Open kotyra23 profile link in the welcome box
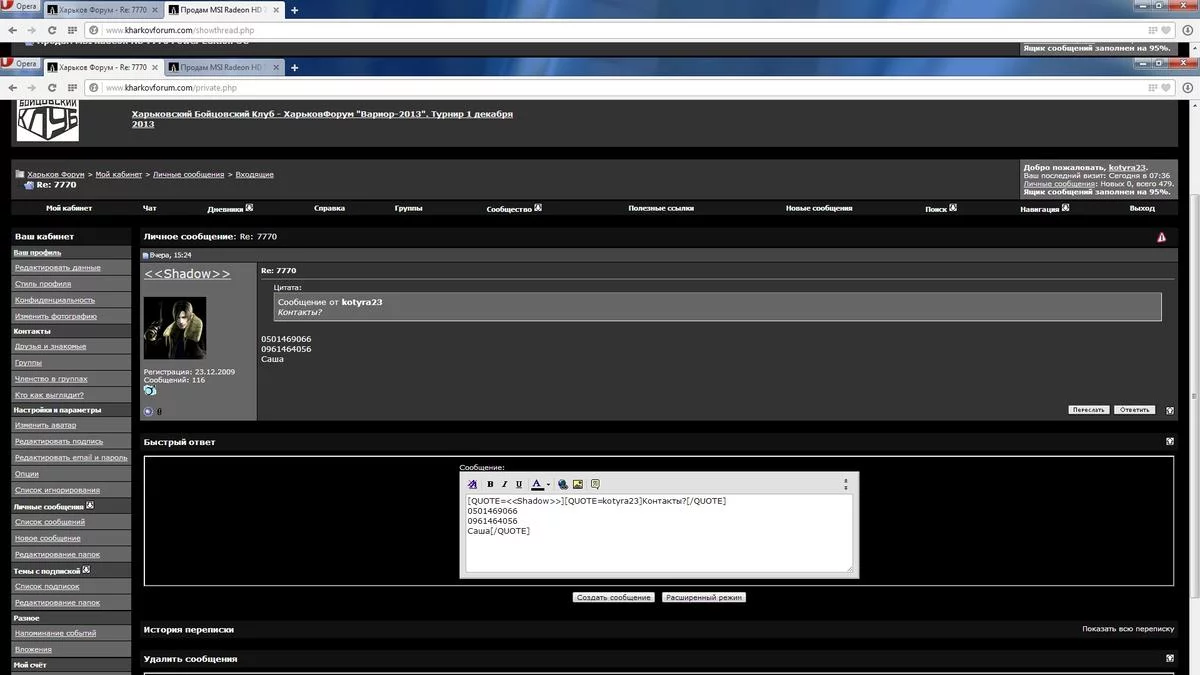Screen dimensions: 1200x675 click(x=1127, y=167)
